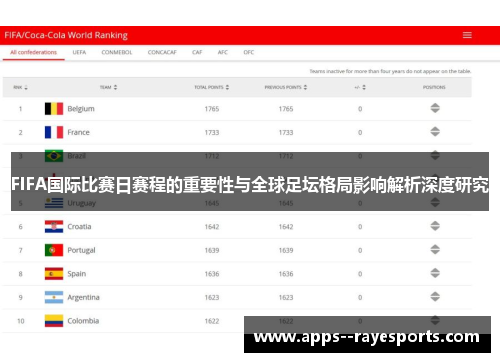Open the hamburger menu icon
Image resolution: width=500 pixels, height=362 pixels.
[467, 35]
